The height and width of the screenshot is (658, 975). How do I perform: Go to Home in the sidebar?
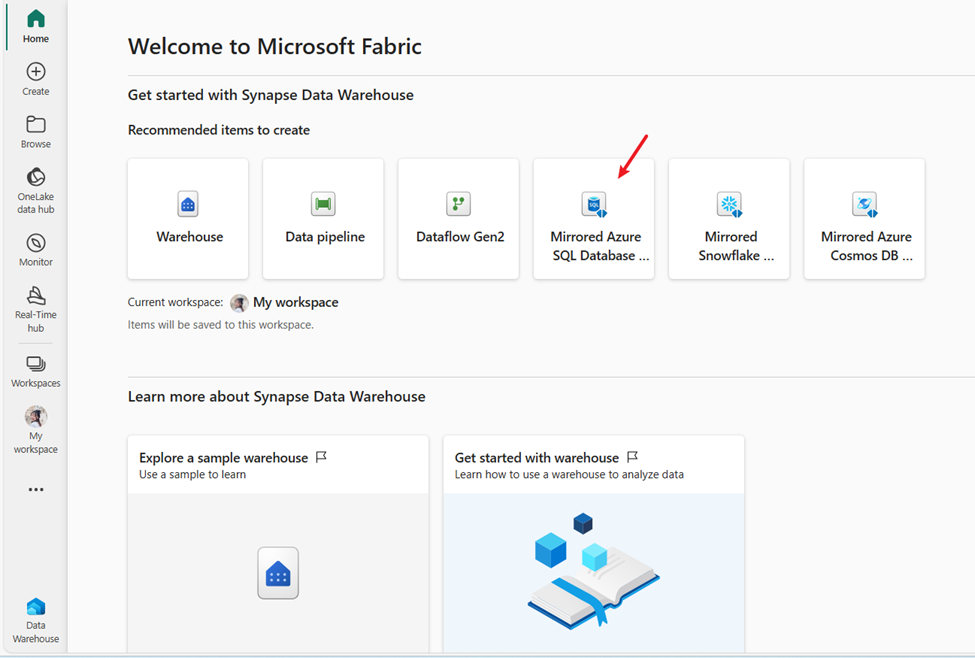(35, 26)
